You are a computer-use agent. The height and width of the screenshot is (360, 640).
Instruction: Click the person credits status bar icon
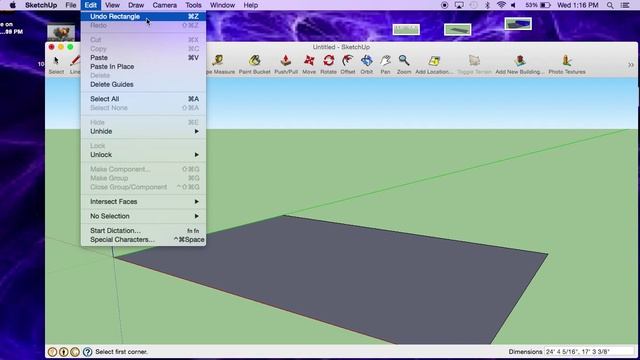click(64, 351)
